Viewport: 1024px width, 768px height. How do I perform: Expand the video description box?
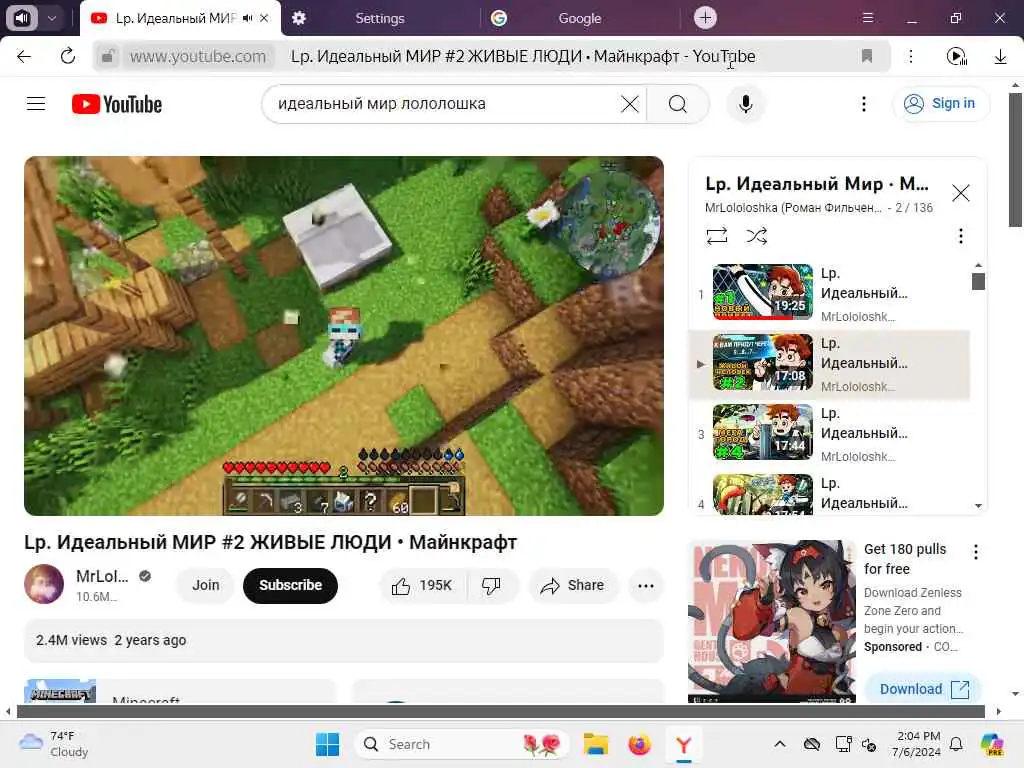coord(344,640)
